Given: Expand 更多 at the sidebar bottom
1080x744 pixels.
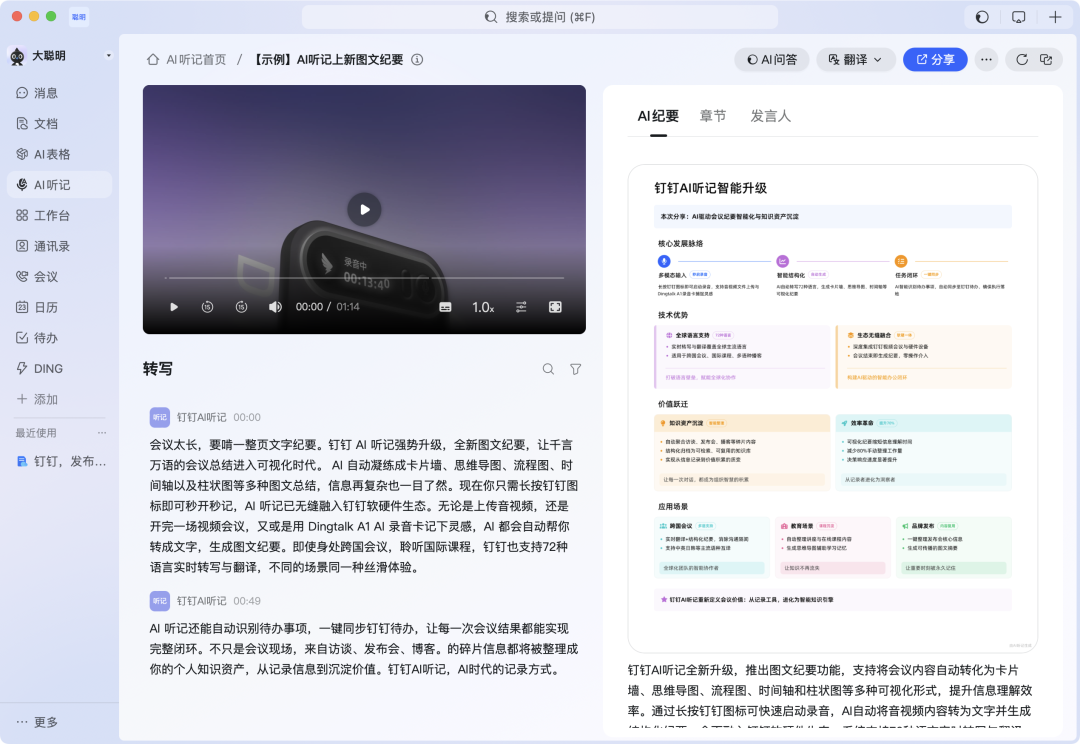Looking at the screenshot, I should (37, 722).
